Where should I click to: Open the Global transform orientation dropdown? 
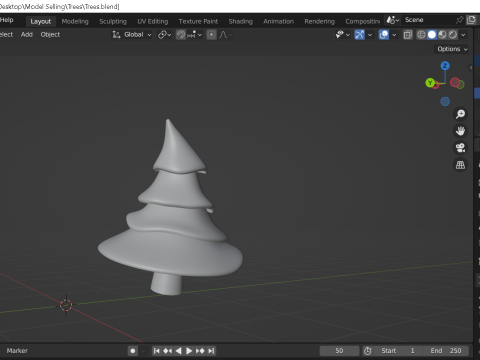pos(132,35)
